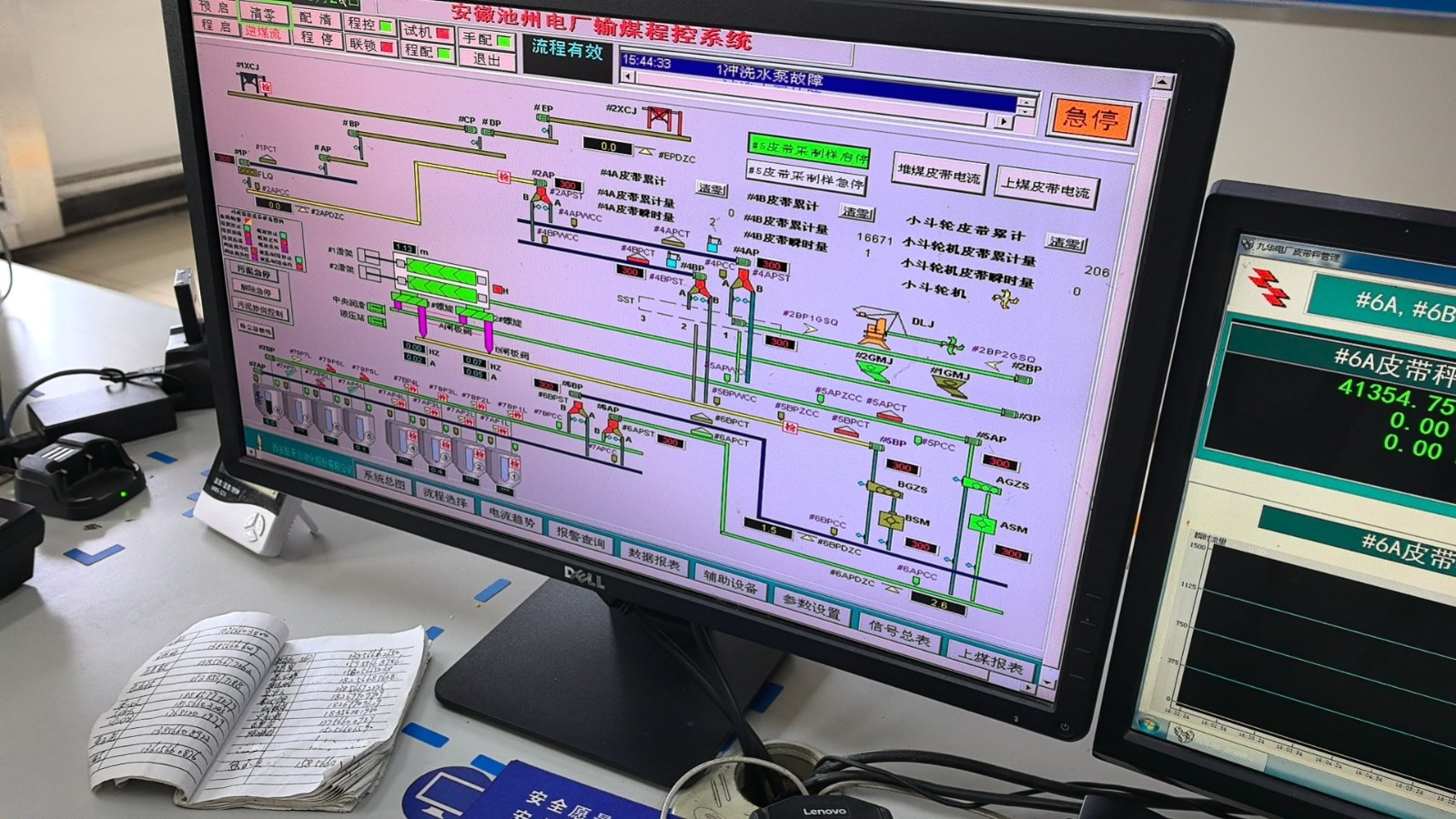Open the 报警查询 tab

581,540
